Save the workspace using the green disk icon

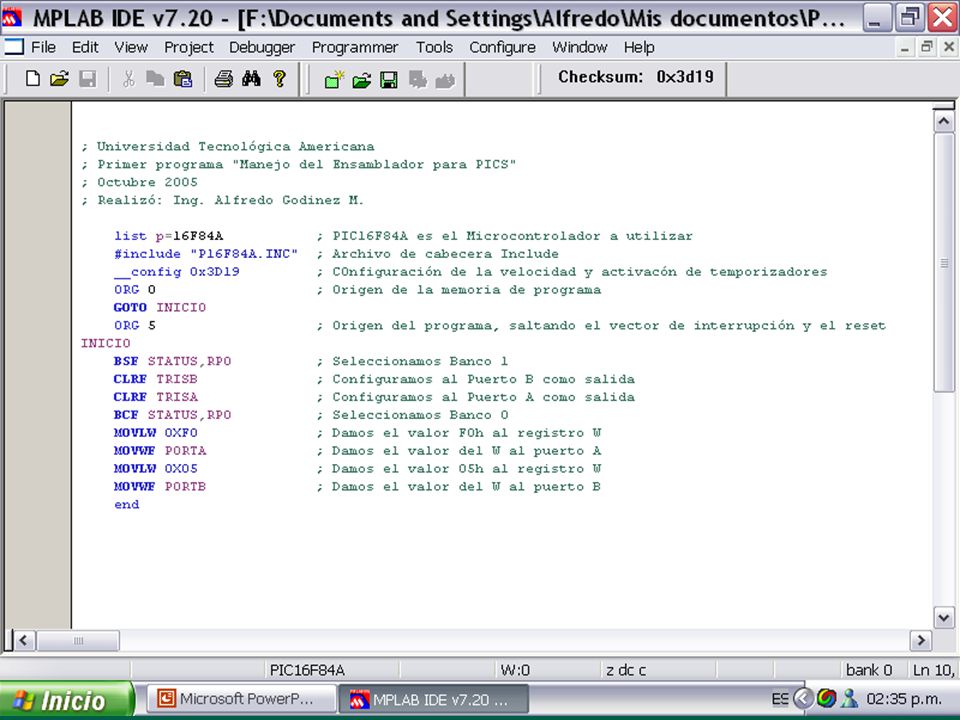[389, 80]
